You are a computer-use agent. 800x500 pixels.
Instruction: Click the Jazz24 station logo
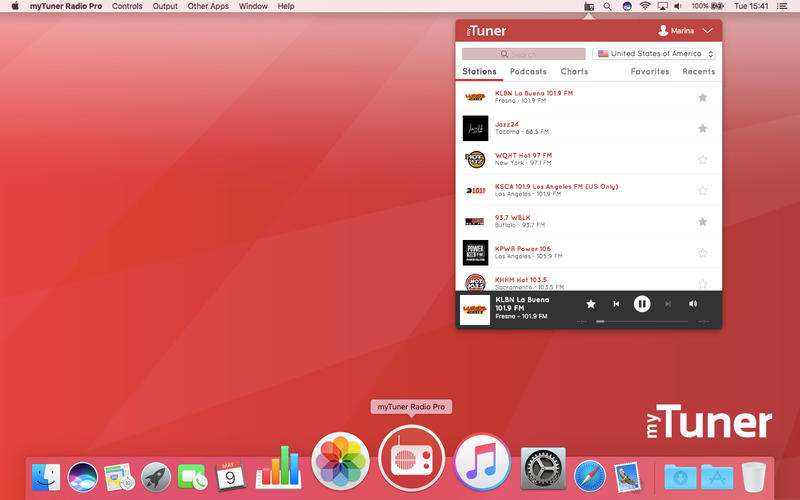tap(475, 128)
